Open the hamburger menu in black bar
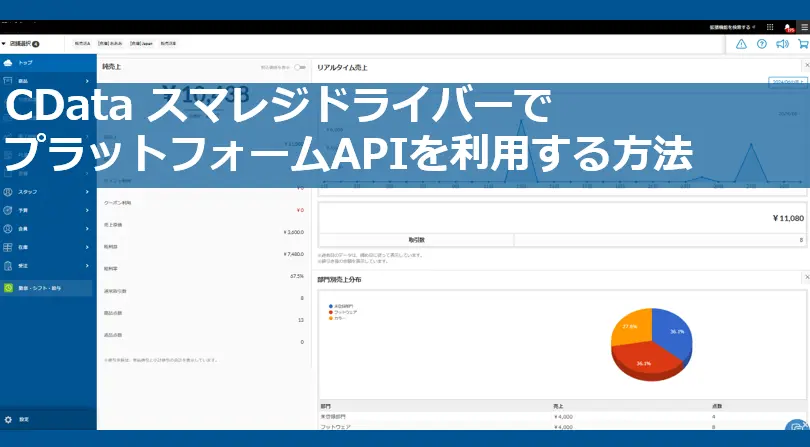This screenshot has width=810, height=447. (805, 27)
